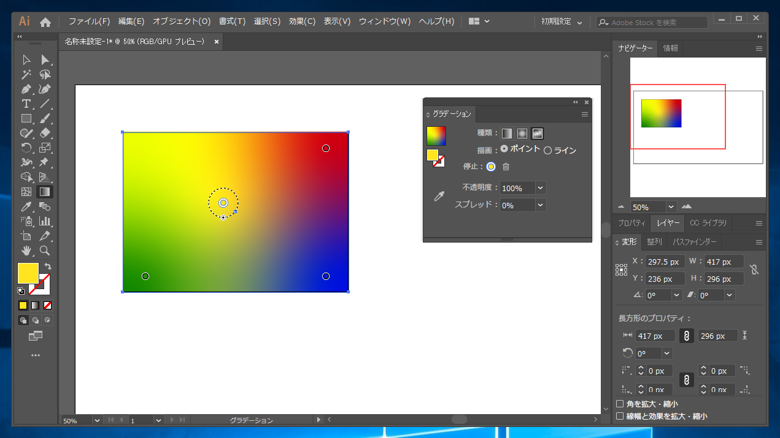Activate the Shape Builder tool
Viewport: 780px width, 438px height.
(26, 177)
